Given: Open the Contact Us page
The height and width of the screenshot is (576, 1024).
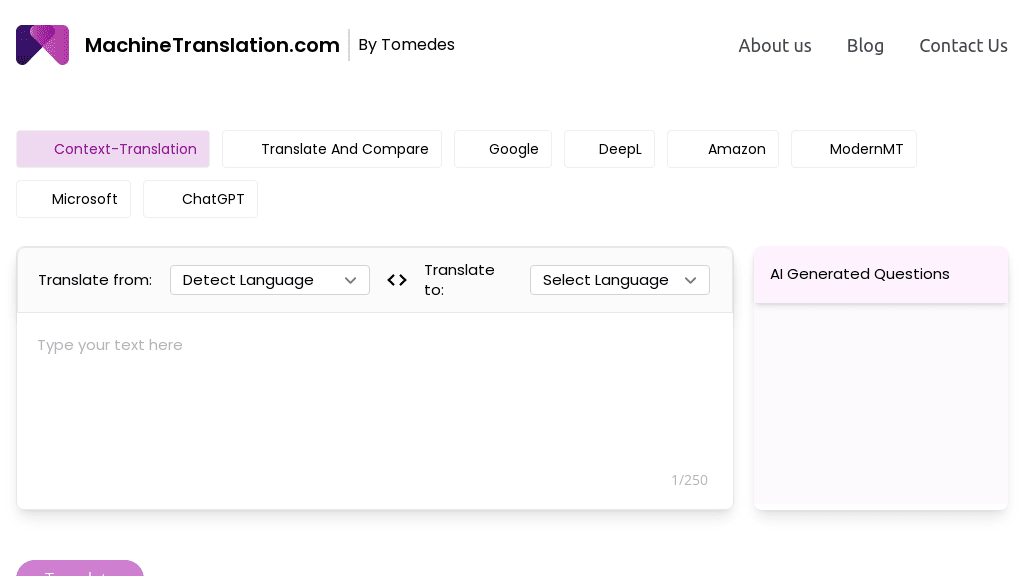Looking at the screenshot, I should (x=963, y=46).
